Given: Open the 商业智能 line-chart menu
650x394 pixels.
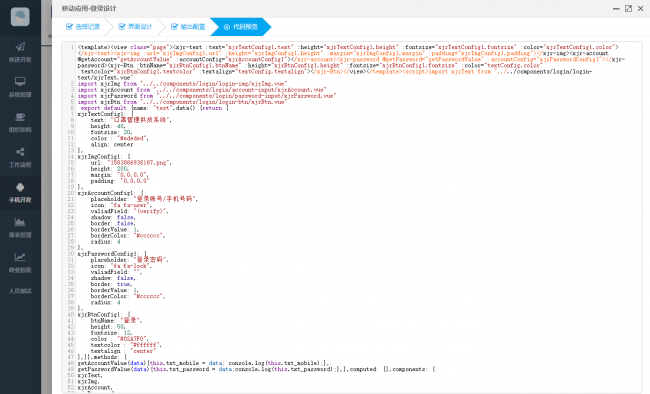Looking at the screenshot, I should coord(20,263).
